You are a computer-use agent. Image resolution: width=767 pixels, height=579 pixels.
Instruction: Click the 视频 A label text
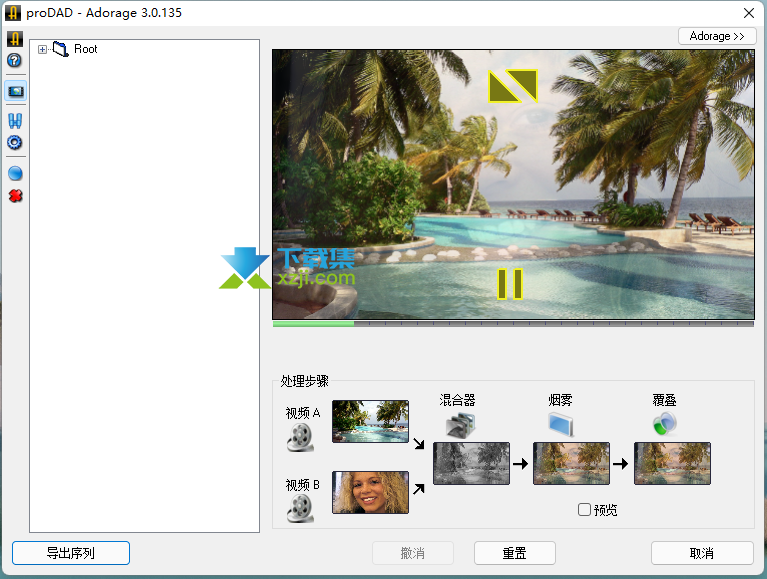[303, 413]
